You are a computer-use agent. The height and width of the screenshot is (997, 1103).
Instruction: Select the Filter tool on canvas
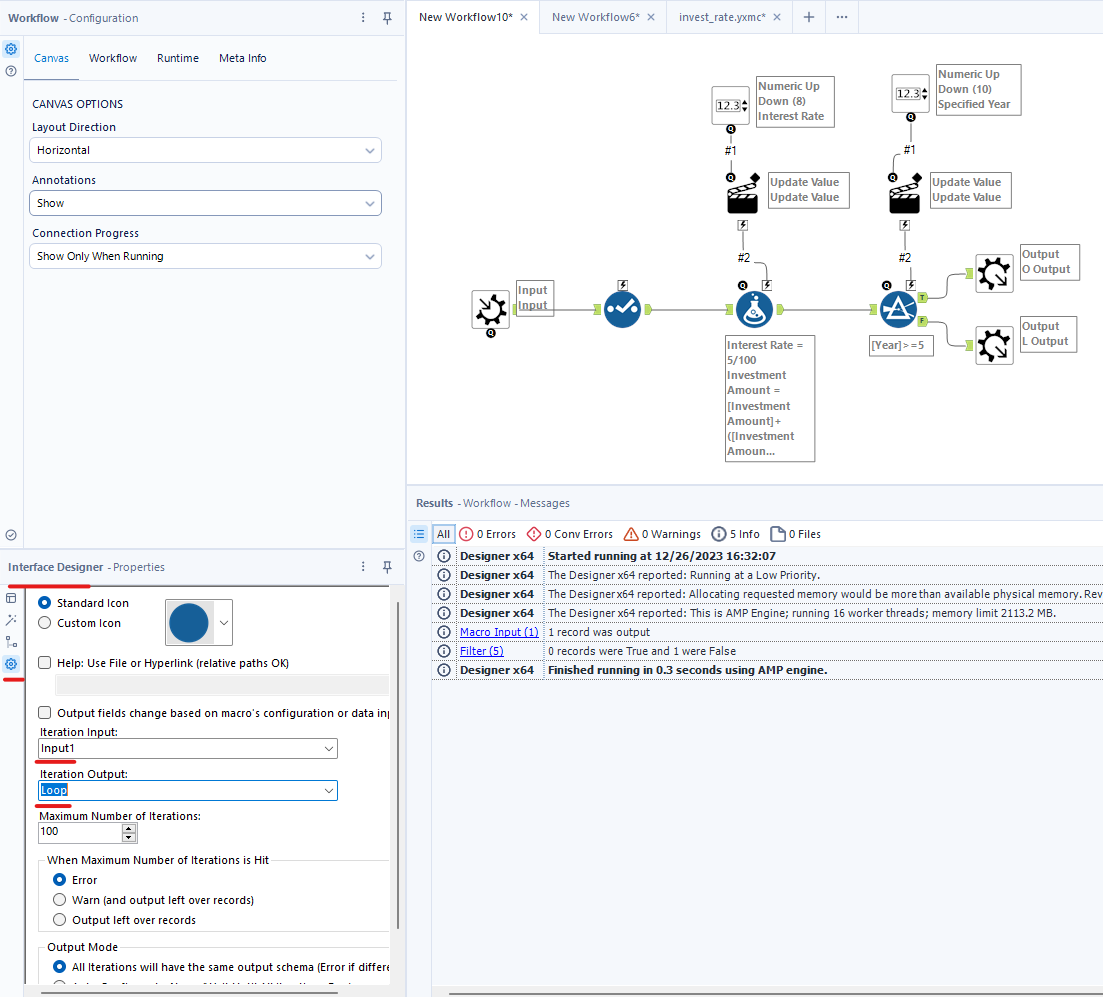898,310
